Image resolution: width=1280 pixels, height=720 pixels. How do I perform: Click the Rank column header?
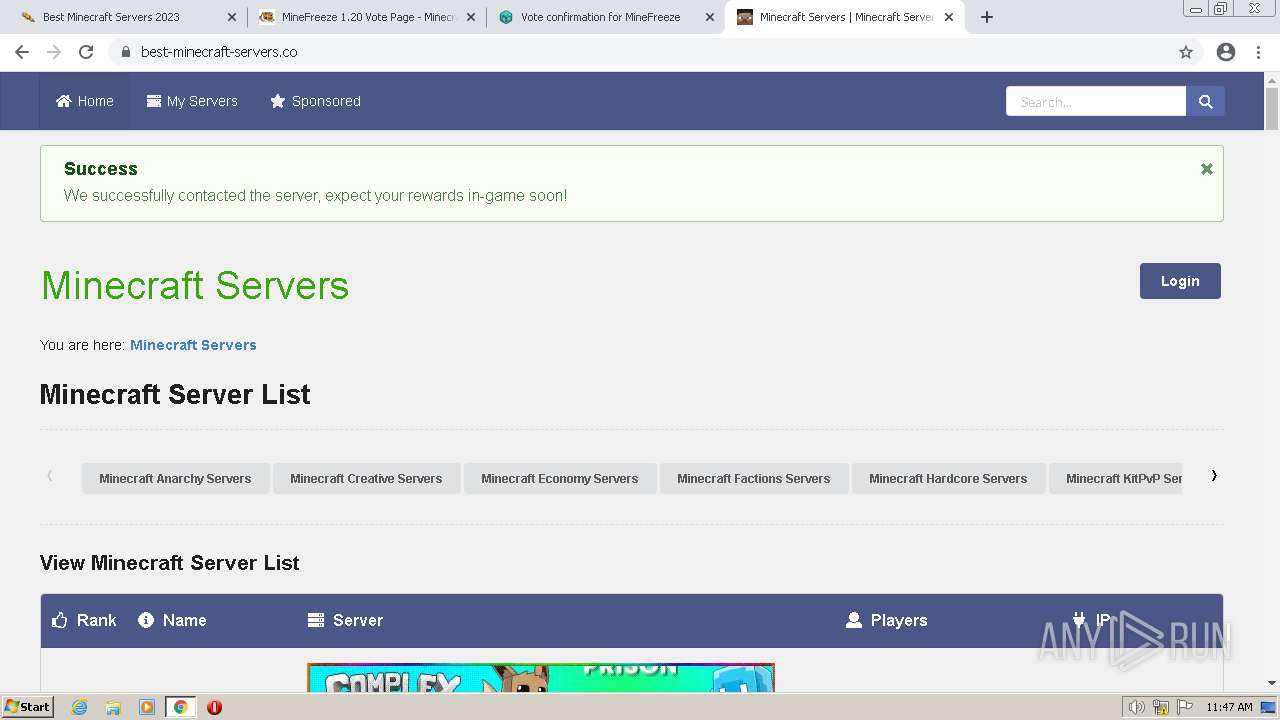pyautogui.click(x=84, y=620)
